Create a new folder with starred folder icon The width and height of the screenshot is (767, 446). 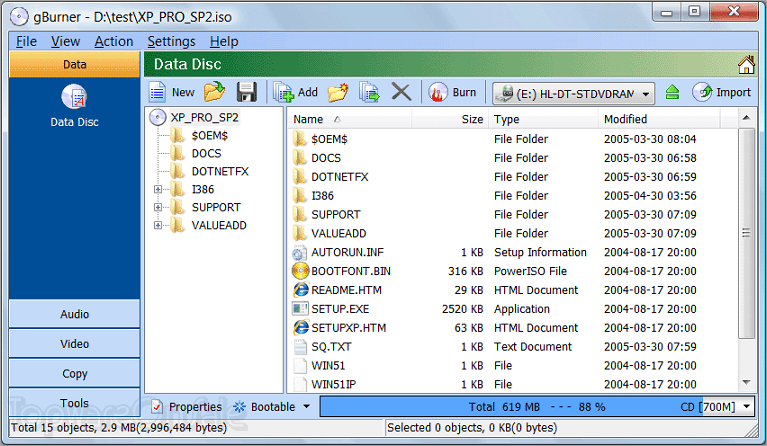pos(338,92)
